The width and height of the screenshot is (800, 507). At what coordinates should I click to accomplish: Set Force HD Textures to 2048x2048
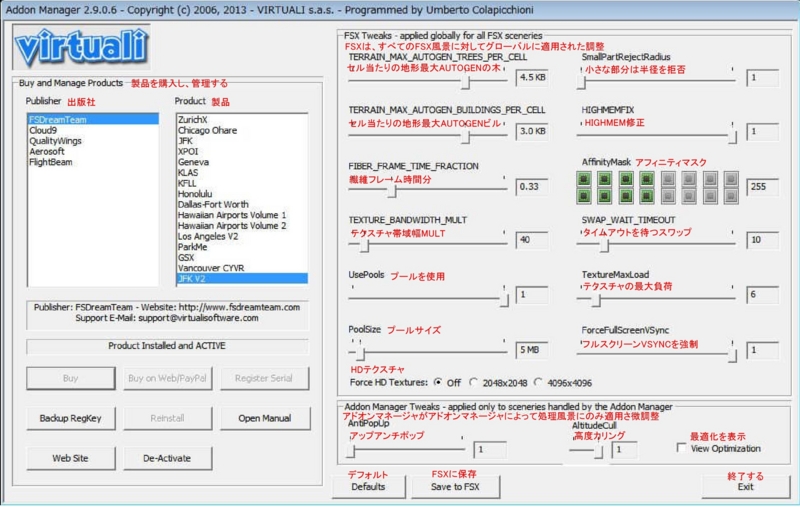(x=473, y=382)
